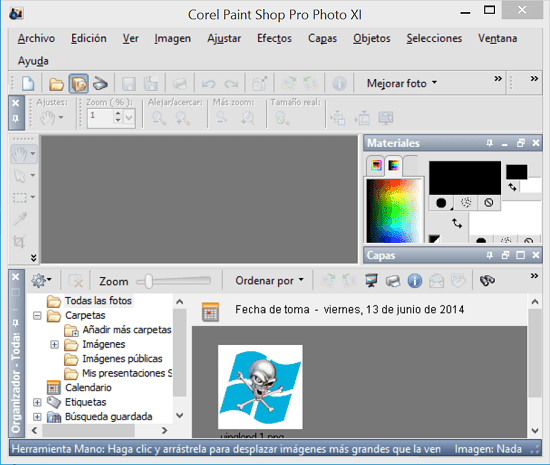550x465 pixels.
Task: Open the Organizer gear options menu
Action: tap(41, 281)
